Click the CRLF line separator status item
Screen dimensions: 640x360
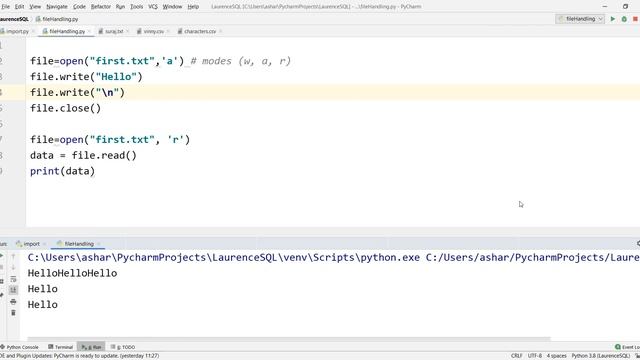(516, 356)
